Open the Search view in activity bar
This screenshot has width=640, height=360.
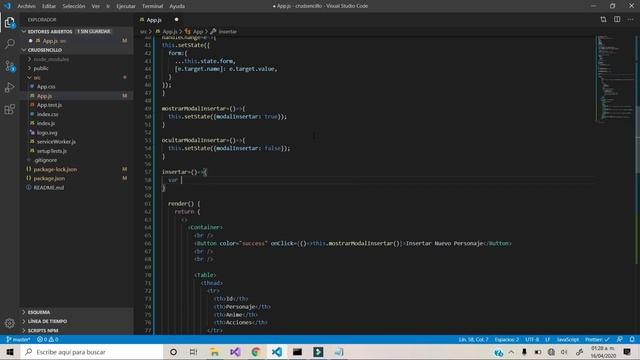tap(9, 44)
